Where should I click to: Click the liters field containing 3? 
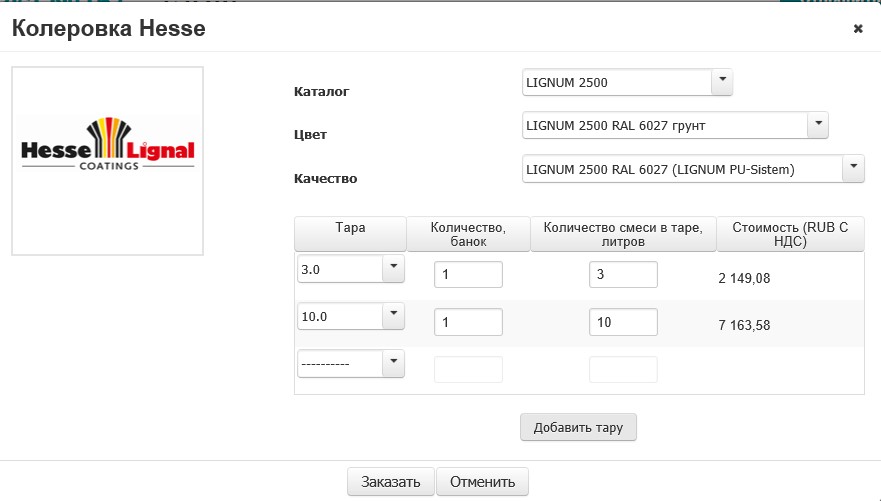(x=623, y=275)
